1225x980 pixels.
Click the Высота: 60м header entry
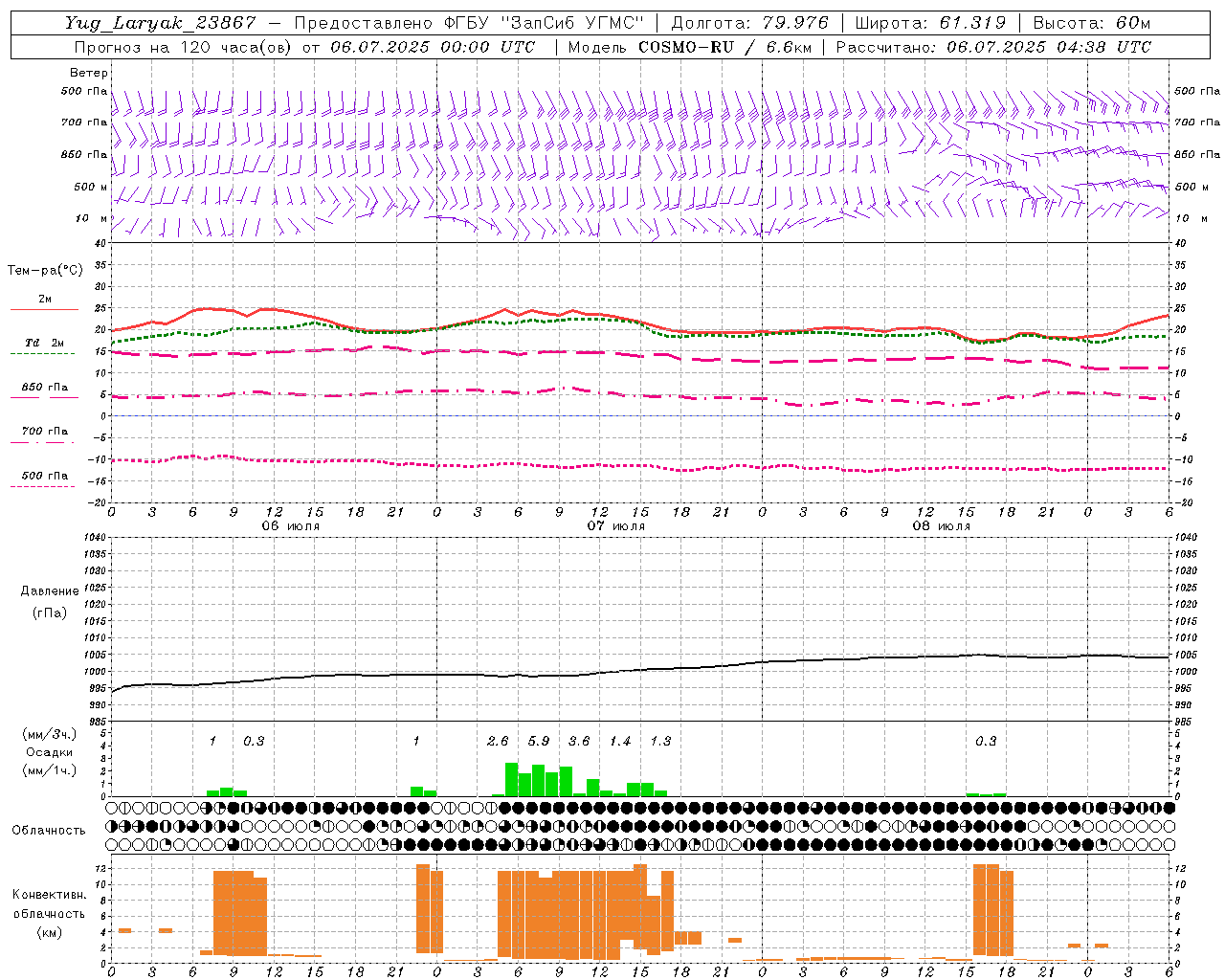(1092, 23)
